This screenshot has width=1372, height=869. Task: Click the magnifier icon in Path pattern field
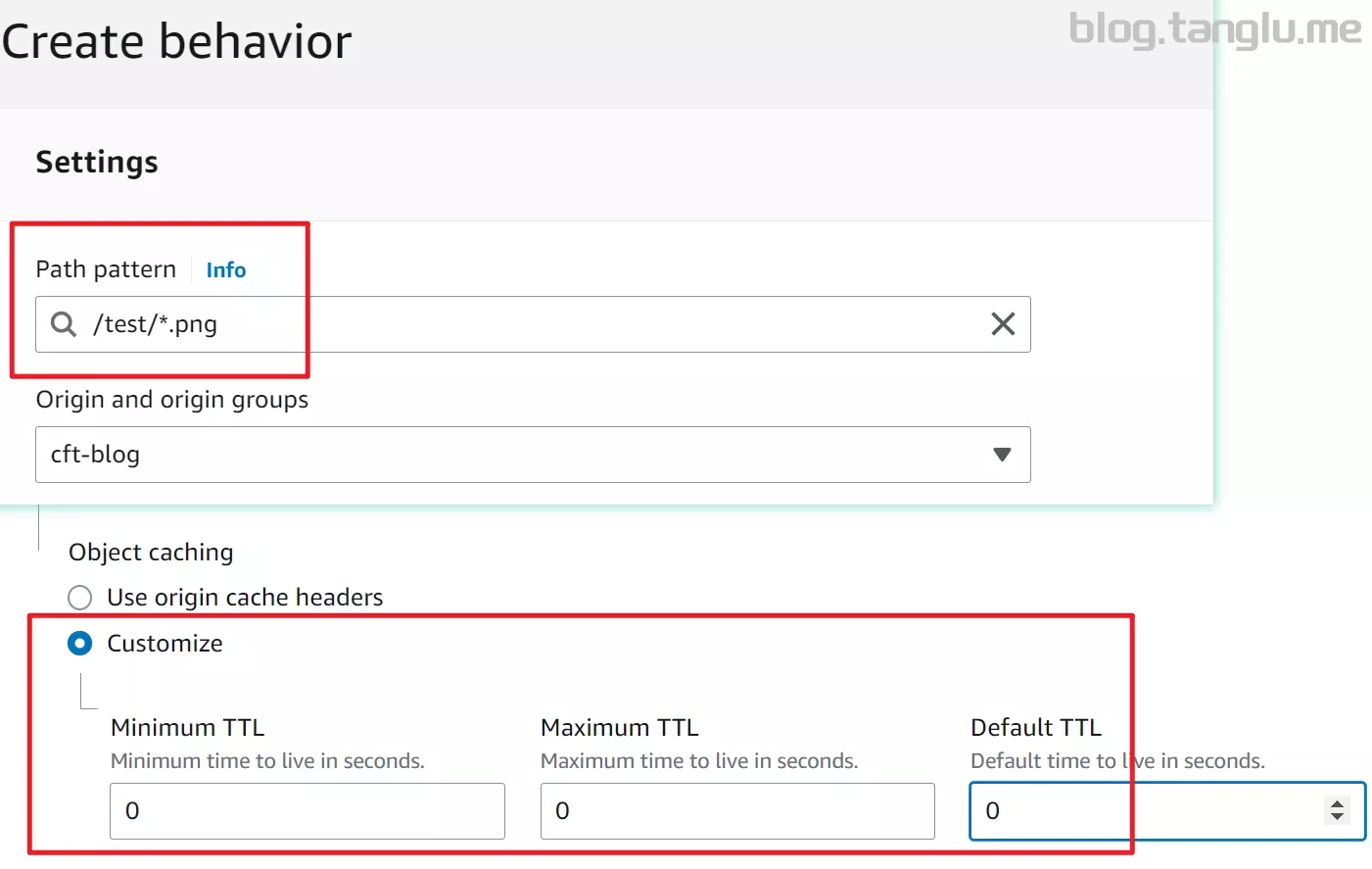click(x=64, y=323)
